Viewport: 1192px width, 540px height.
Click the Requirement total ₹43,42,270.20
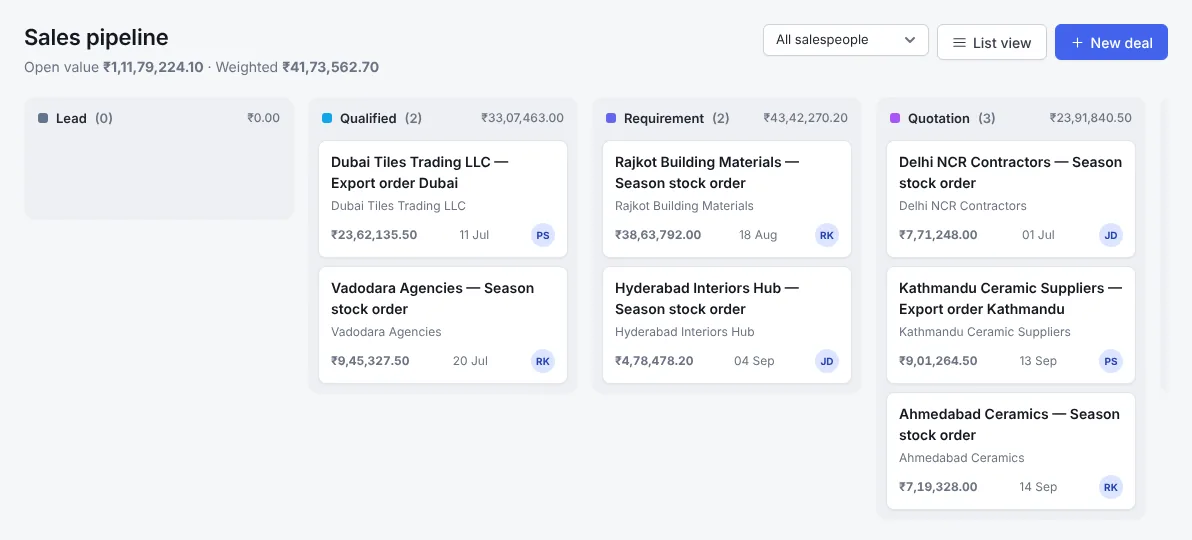pos(806,118)
